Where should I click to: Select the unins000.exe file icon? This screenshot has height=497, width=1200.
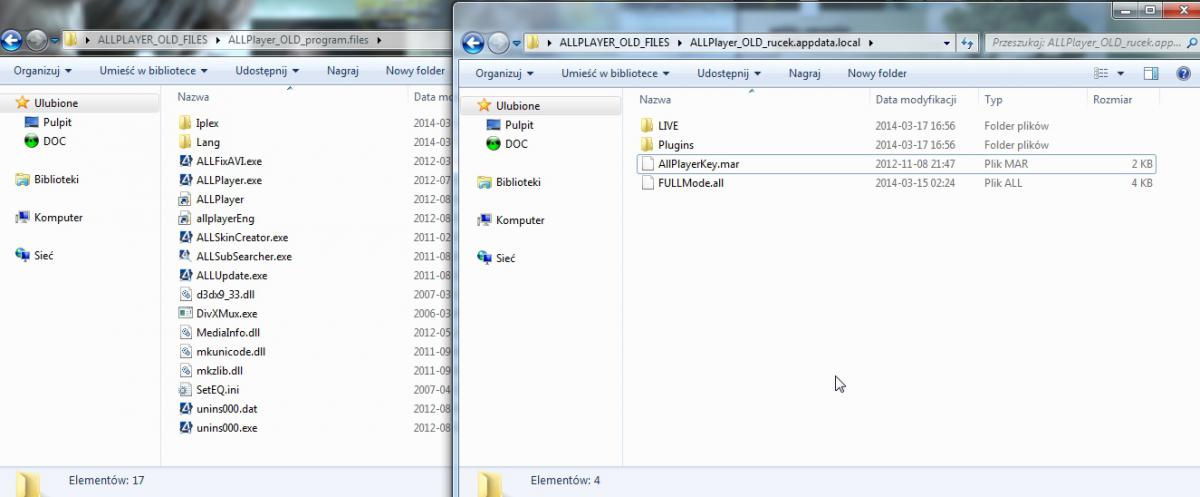[185, 427]
